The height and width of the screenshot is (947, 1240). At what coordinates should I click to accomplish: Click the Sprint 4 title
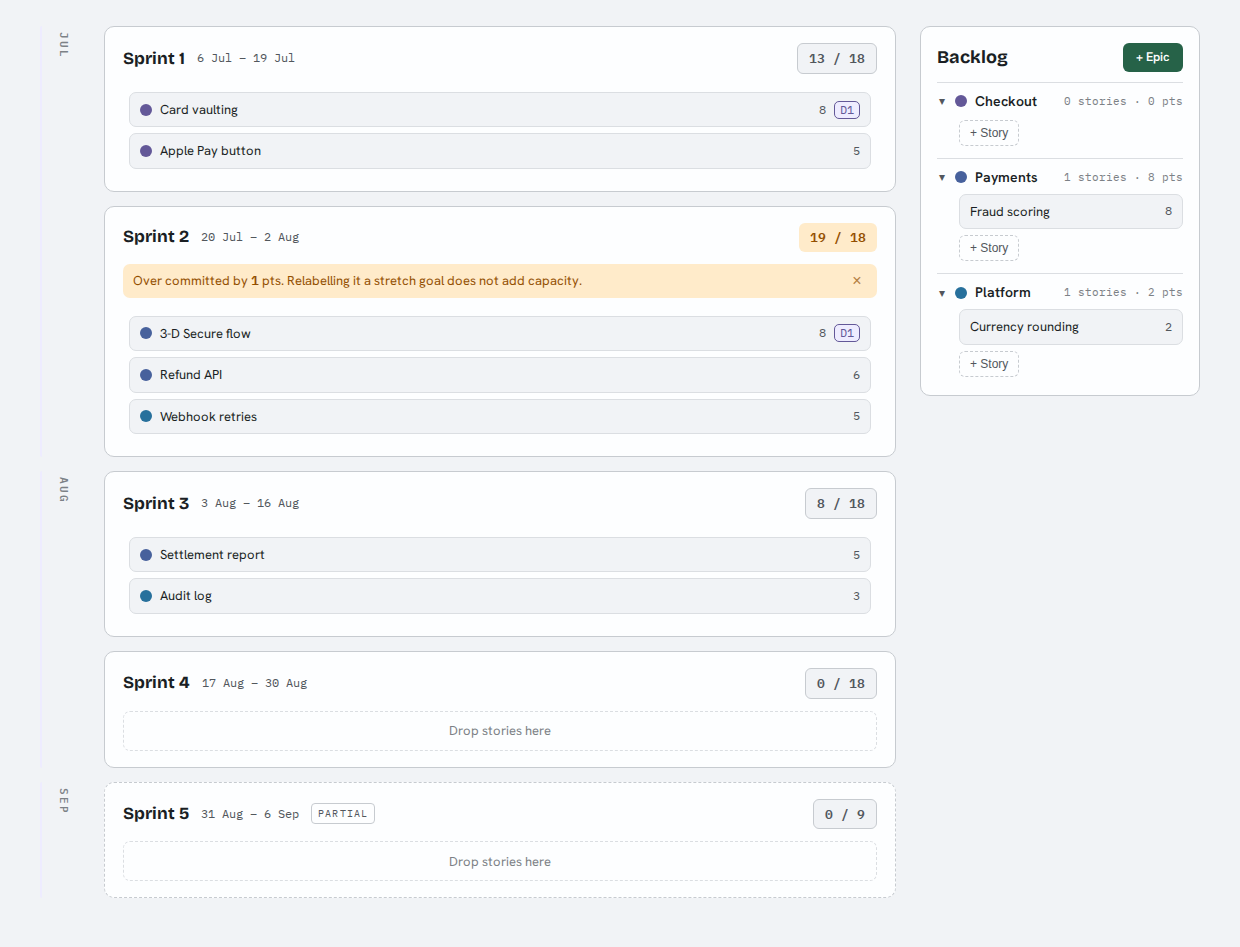tap(156, 683)
